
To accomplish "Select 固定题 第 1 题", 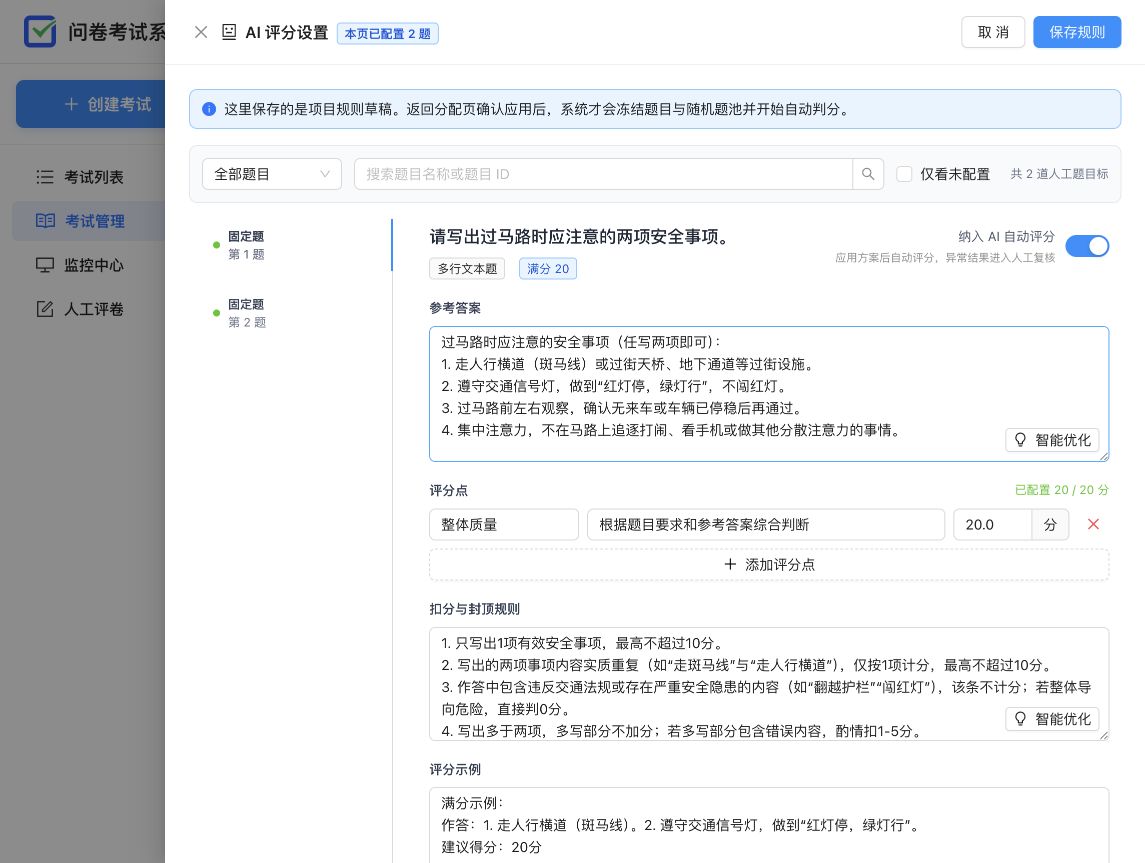I will [245, 245].
